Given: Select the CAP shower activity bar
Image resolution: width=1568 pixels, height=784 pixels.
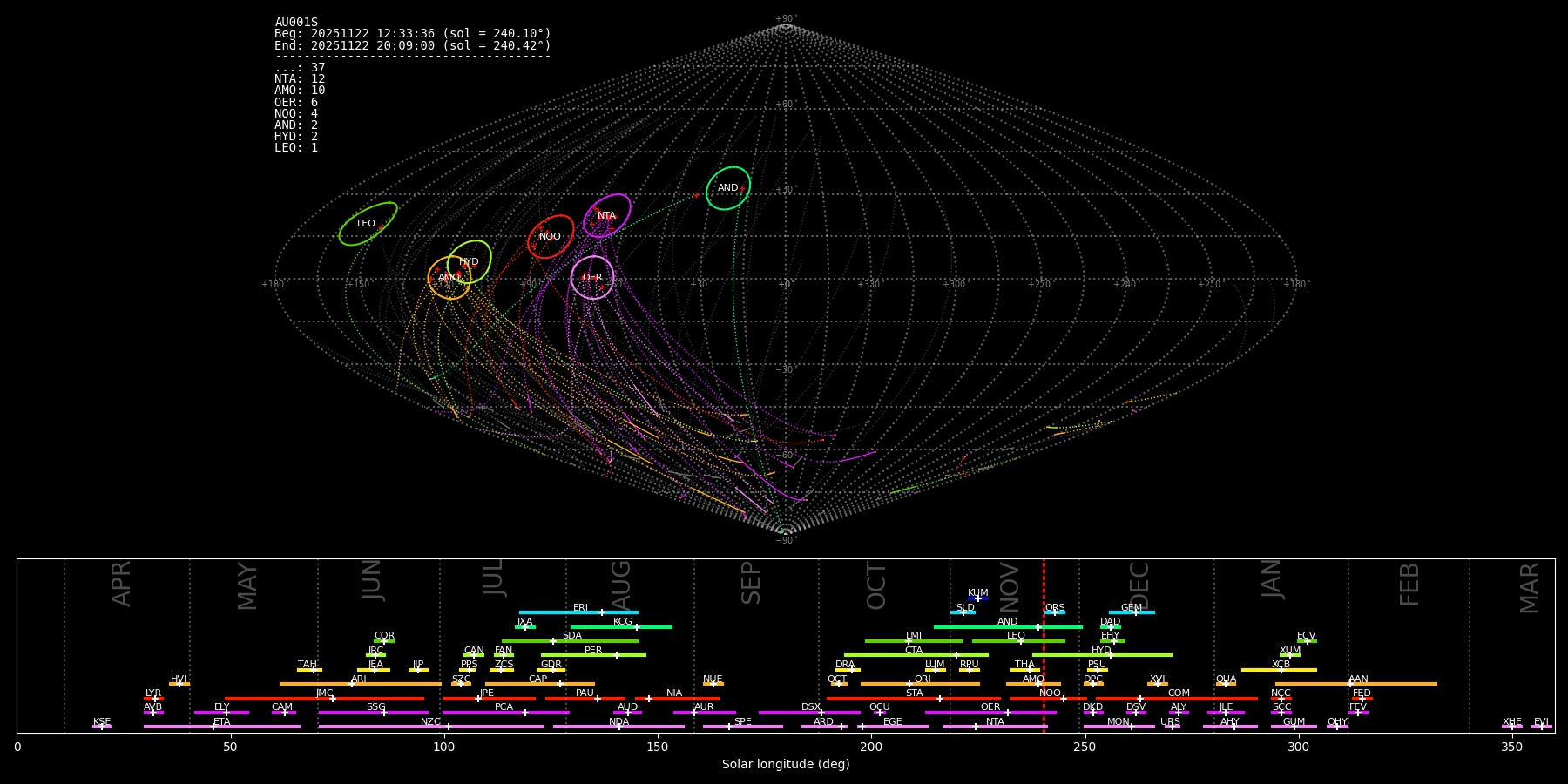Looking at the screenshot, I should click(x=540, y=684).
